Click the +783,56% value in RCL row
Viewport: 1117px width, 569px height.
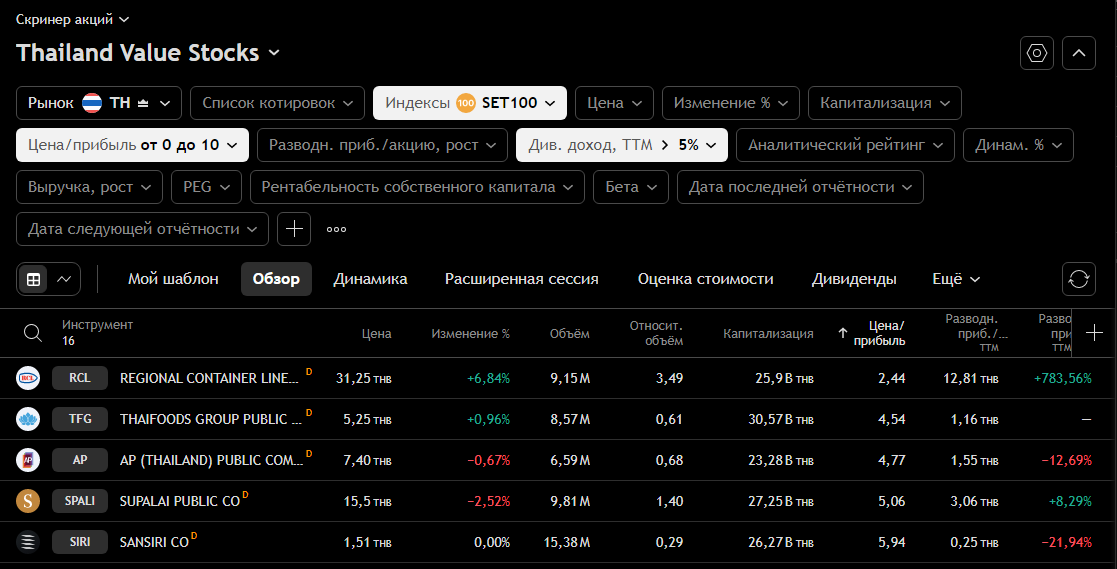[1062, 378]
